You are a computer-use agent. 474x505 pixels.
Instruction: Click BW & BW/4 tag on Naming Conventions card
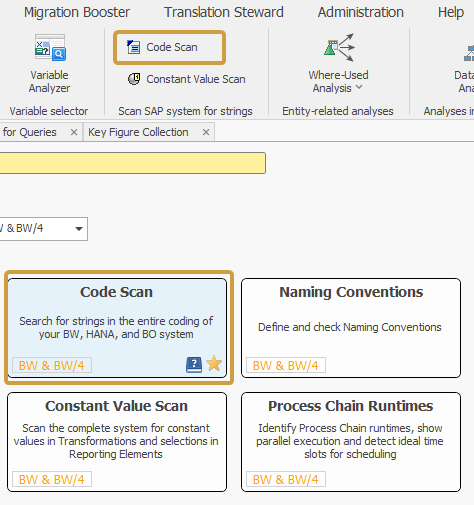pos(286,365)
